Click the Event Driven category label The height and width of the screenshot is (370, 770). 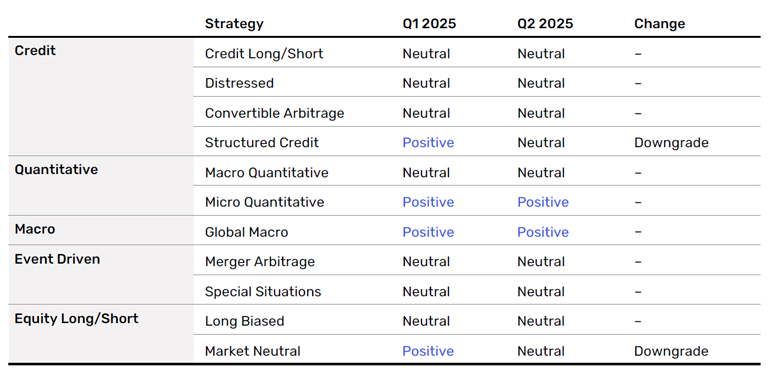click(x=57, y=259)
